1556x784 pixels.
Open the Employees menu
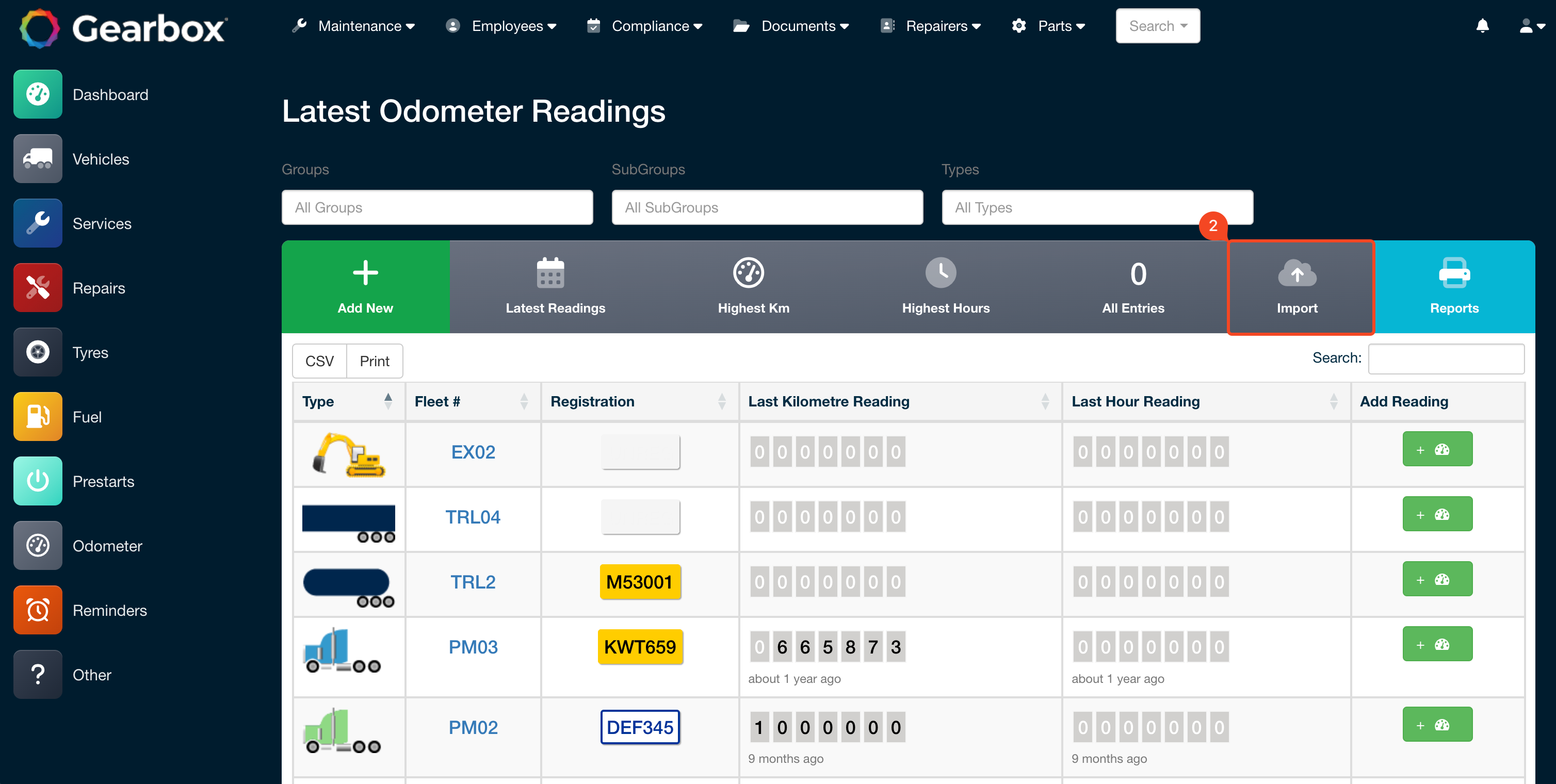[501, 26]
